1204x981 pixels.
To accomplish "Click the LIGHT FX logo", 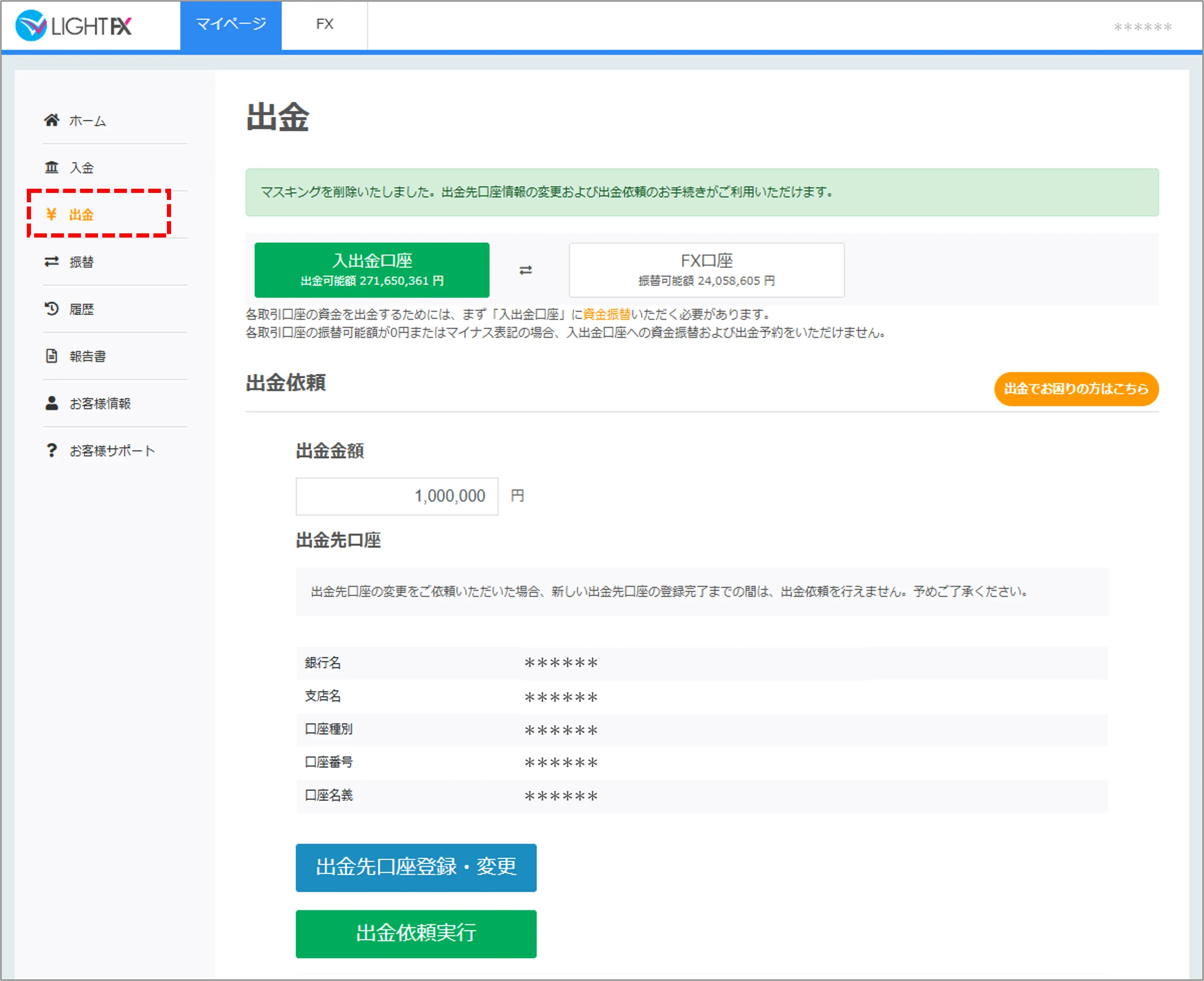I will pos(74,26).
